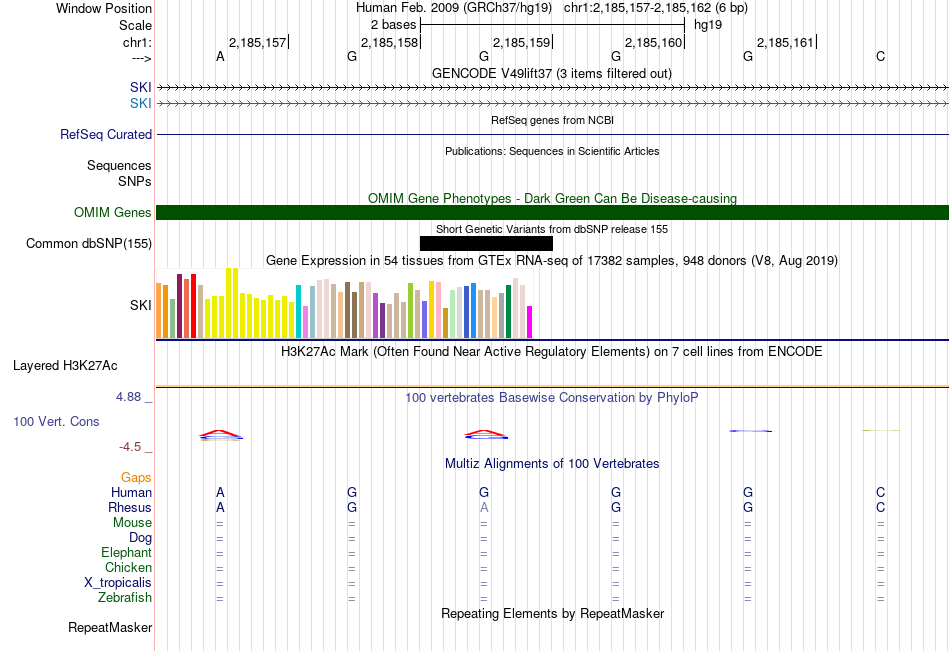Click base C in the Rhesus row
The image size is (950, 651).
[x=880, y=507]
